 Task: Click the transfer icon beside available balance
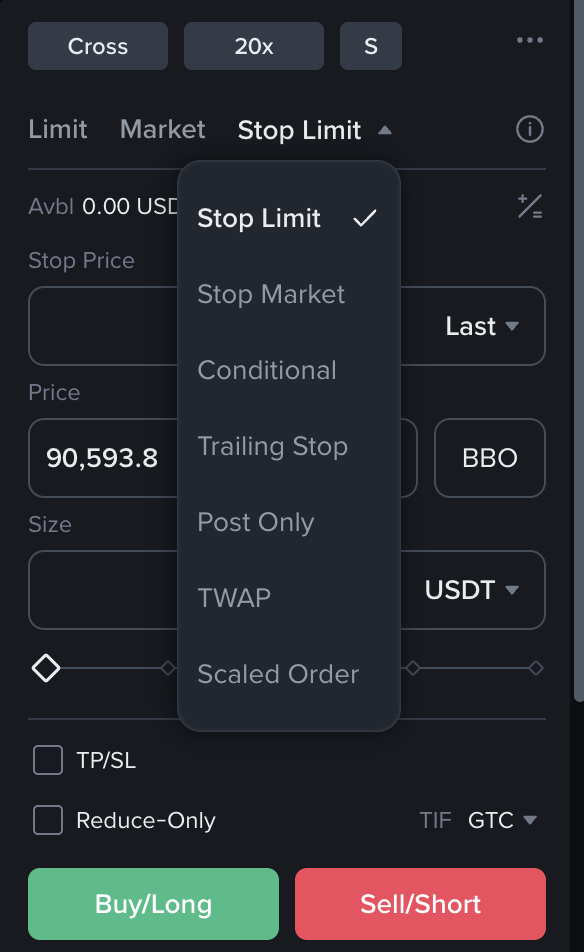pyautogui.click(x=530, y=207)
